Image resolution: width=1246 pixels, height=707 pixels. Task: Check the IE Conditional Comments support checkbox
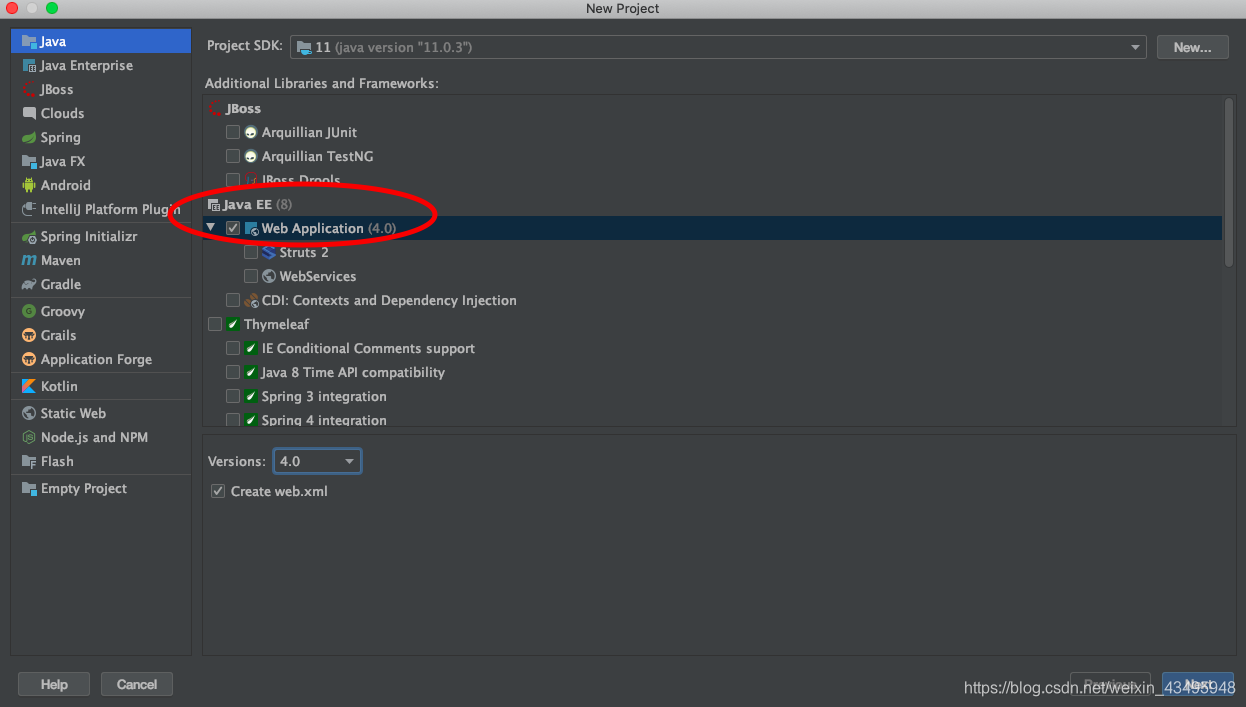233,349
